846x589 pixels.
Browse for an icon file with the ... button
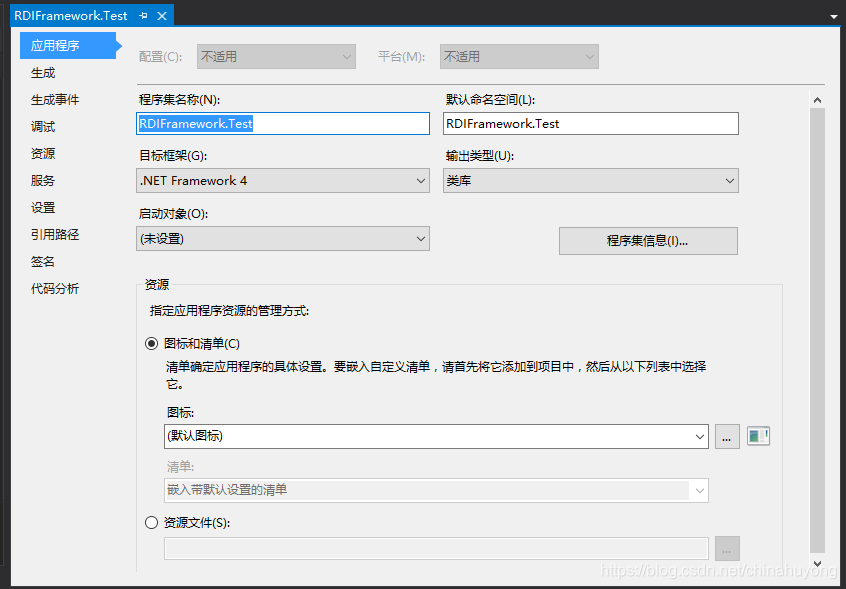pos(727,436)
